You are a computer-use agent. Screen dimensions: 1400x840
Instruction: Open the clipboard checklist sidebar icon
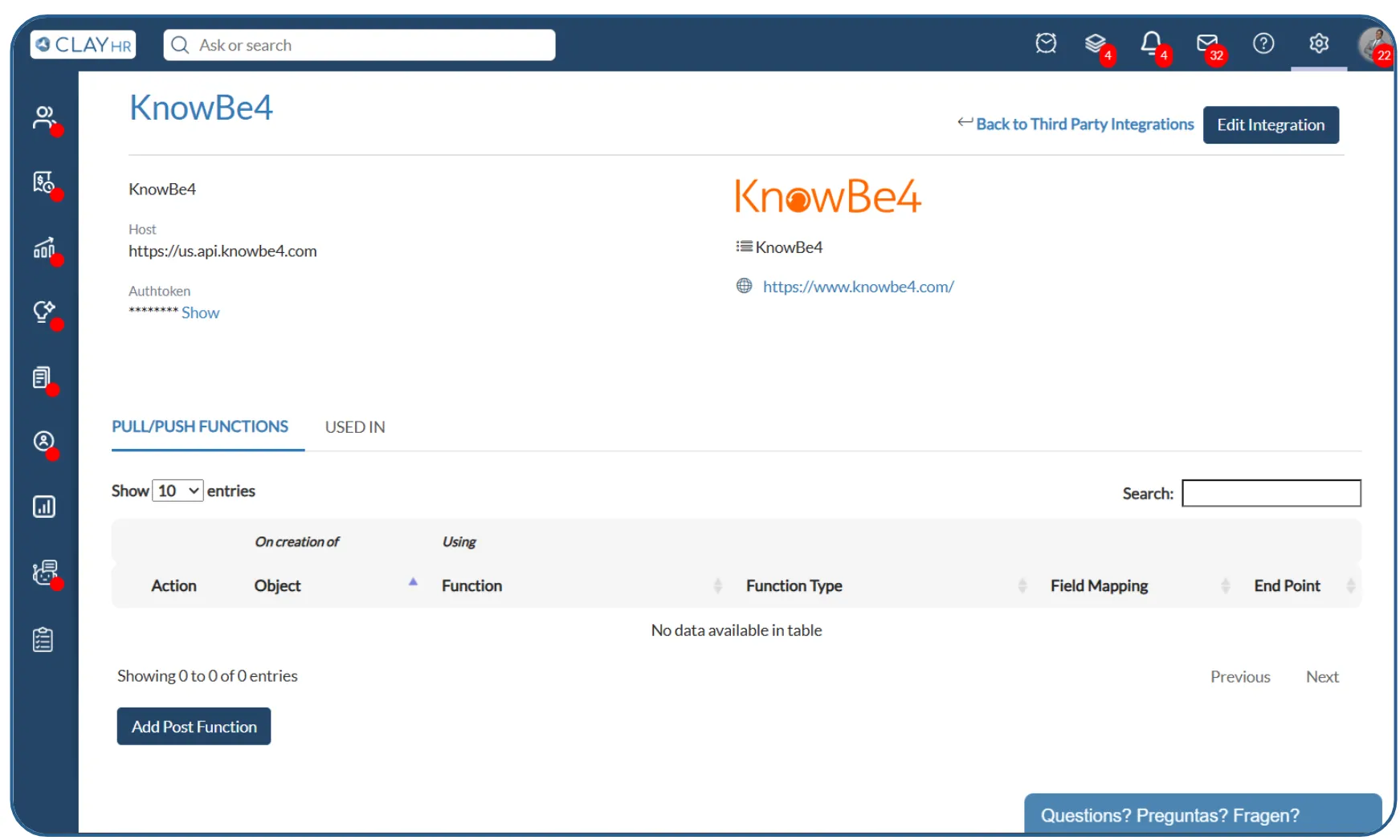(43, 640)
